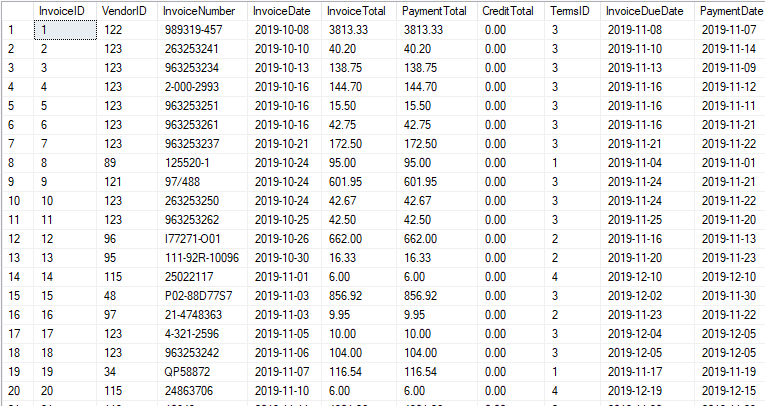This screenshot has height=406, width=765.
Task: Click invoice number cell 4-321-2596
Action: pyautogui.click(x=202, y=334)
